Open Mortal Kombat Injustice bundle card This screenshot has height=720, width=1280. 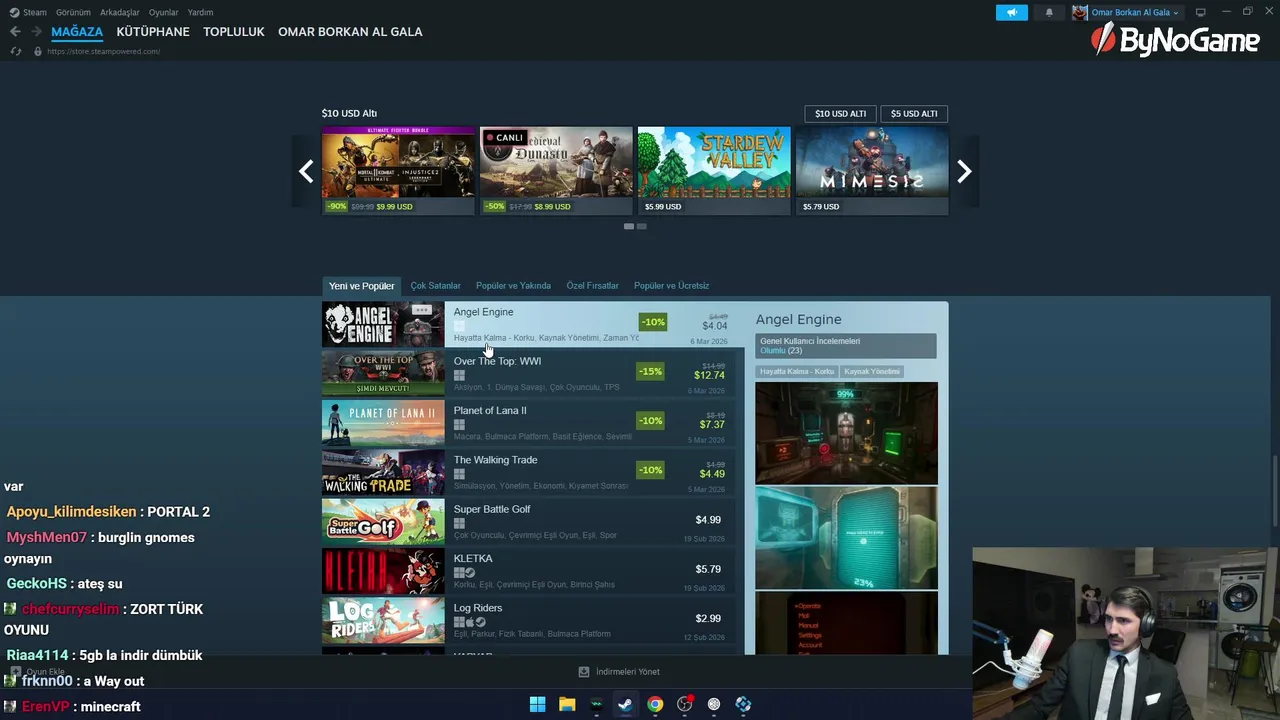[x=398, y=171]
